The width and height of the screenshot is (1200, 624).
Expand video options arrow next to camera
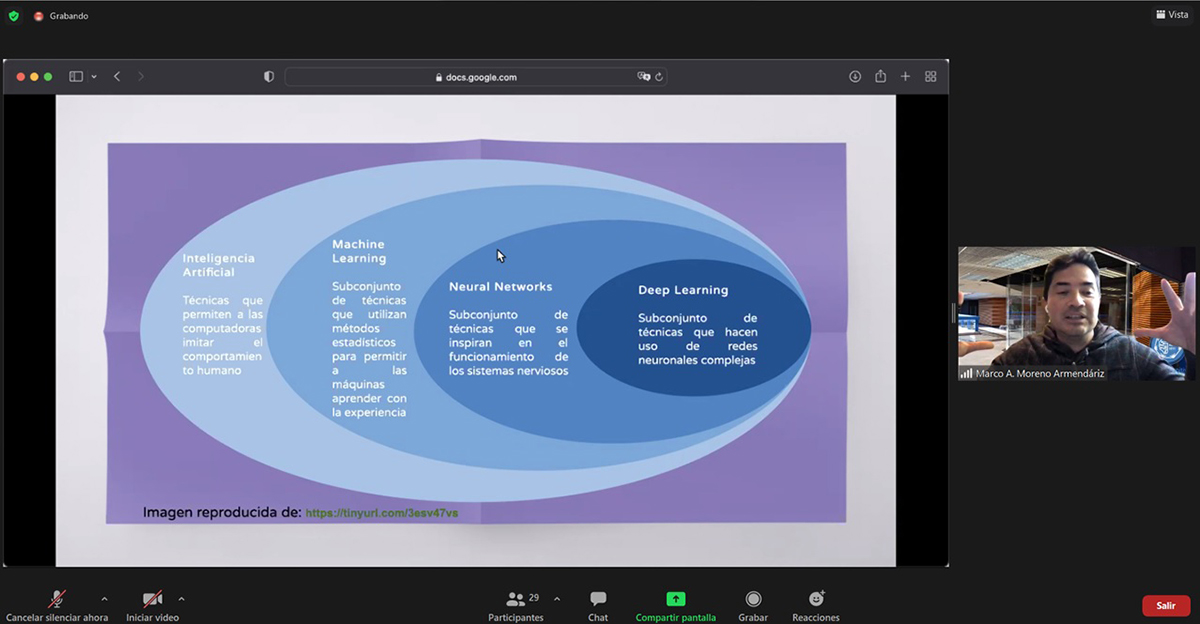point(181,599)
